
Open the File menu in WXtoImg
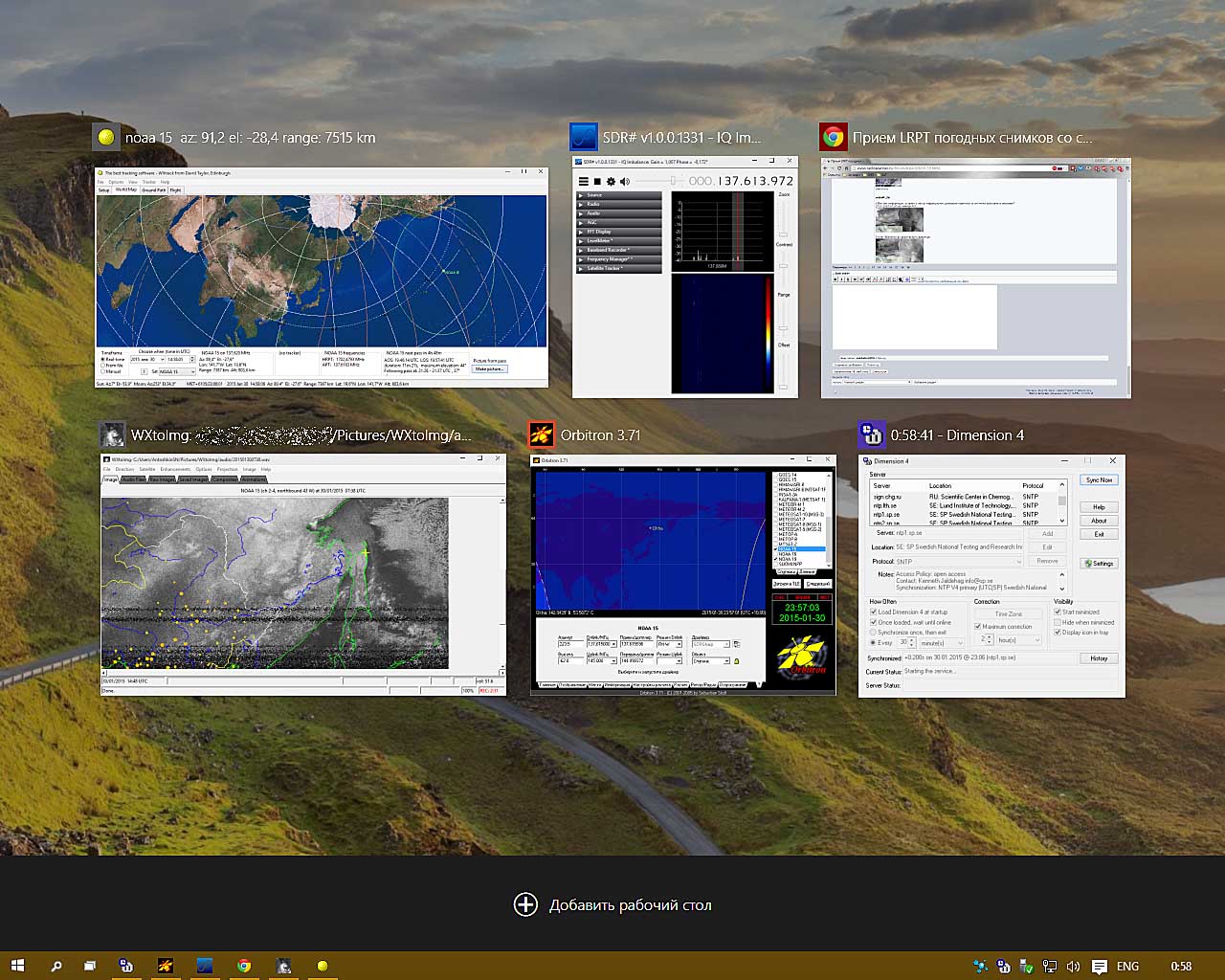coord(107,470)
